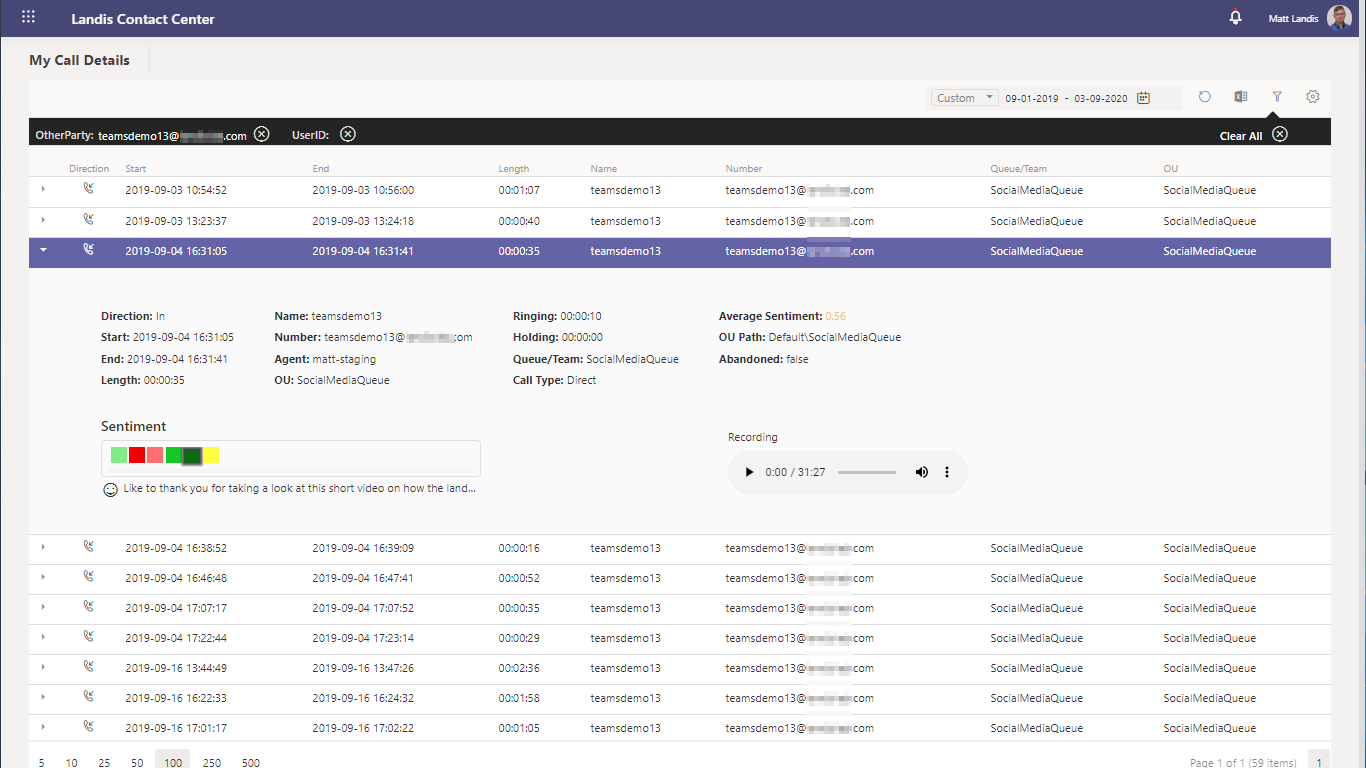Sort by the Number column
The height and width of the screenshot is (768, 1366).
[744, 169]
